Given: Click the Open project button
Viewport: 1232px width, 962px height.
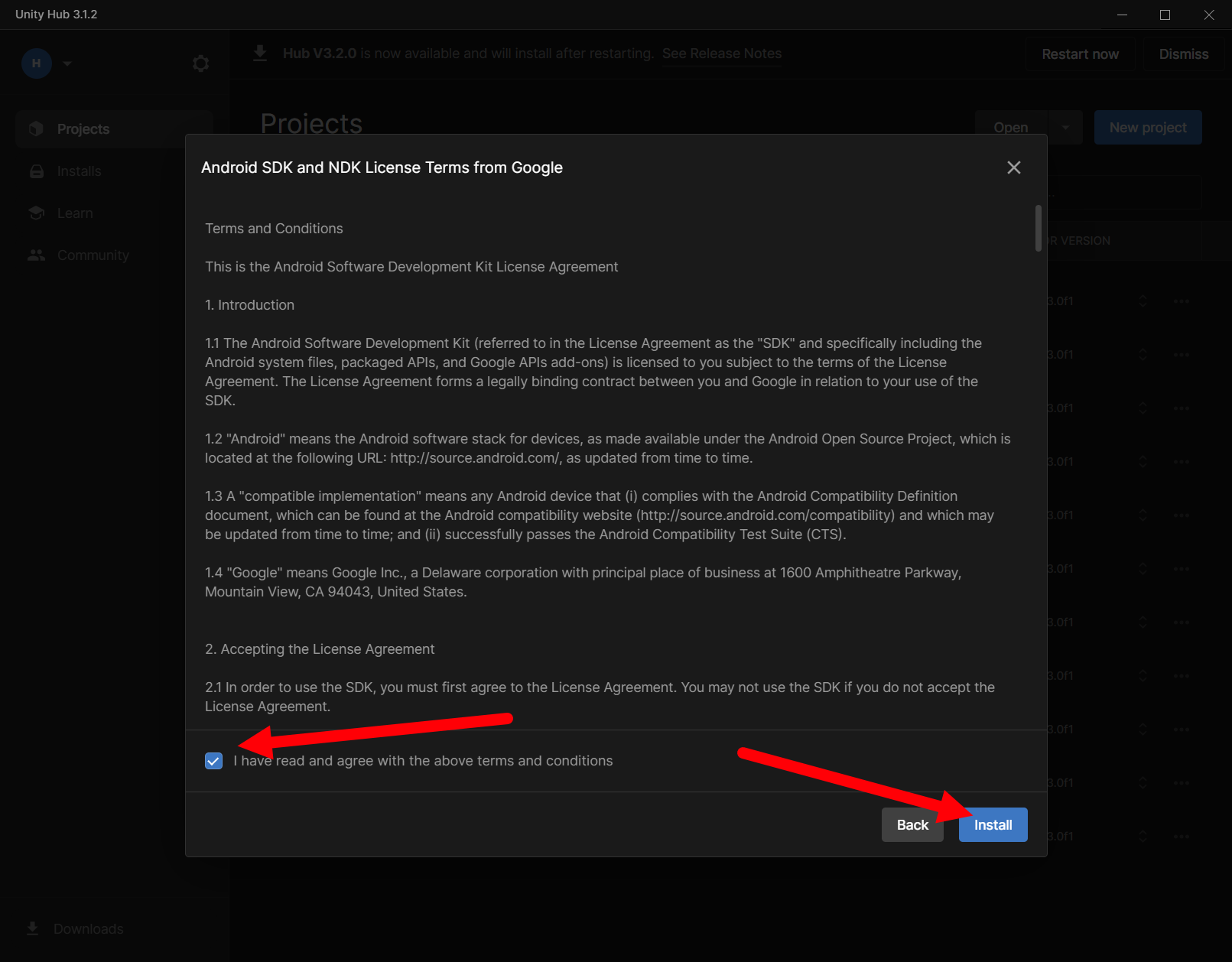Looking at the screenshot, I should pos(1011,128).
